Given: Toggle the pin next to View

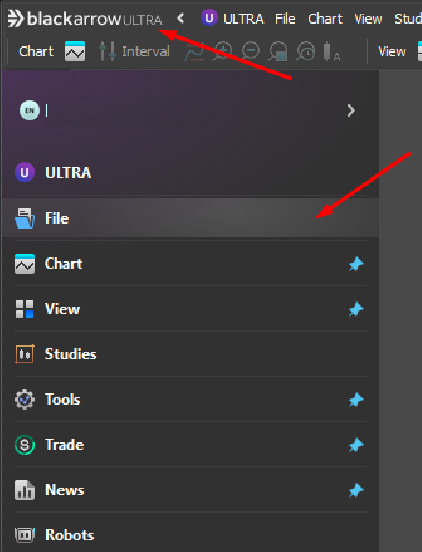Looking at the screenshot, I should click(x=356, y=309).
